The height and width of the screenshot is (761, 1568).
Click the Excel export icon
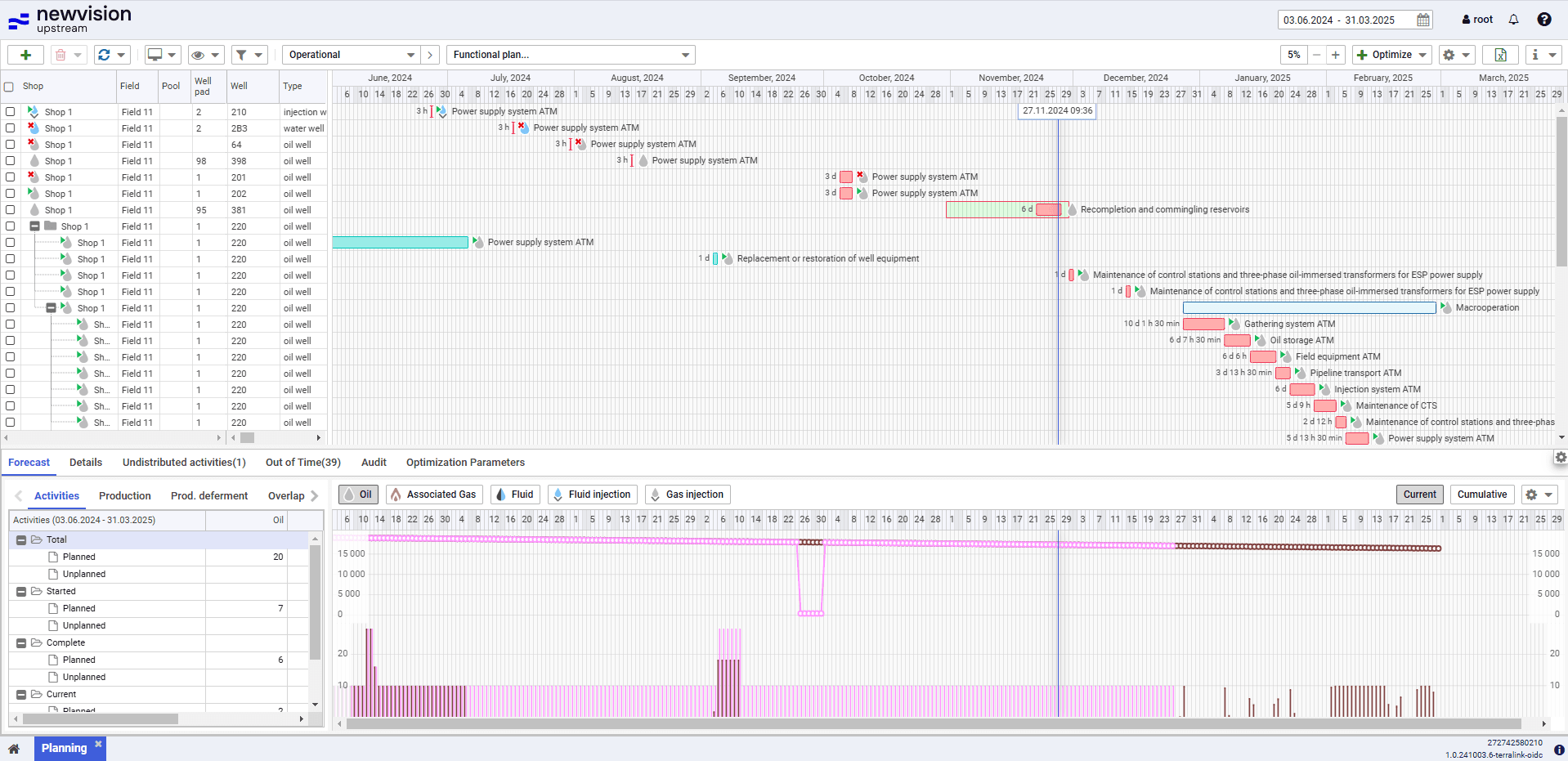click(1500, 55)
